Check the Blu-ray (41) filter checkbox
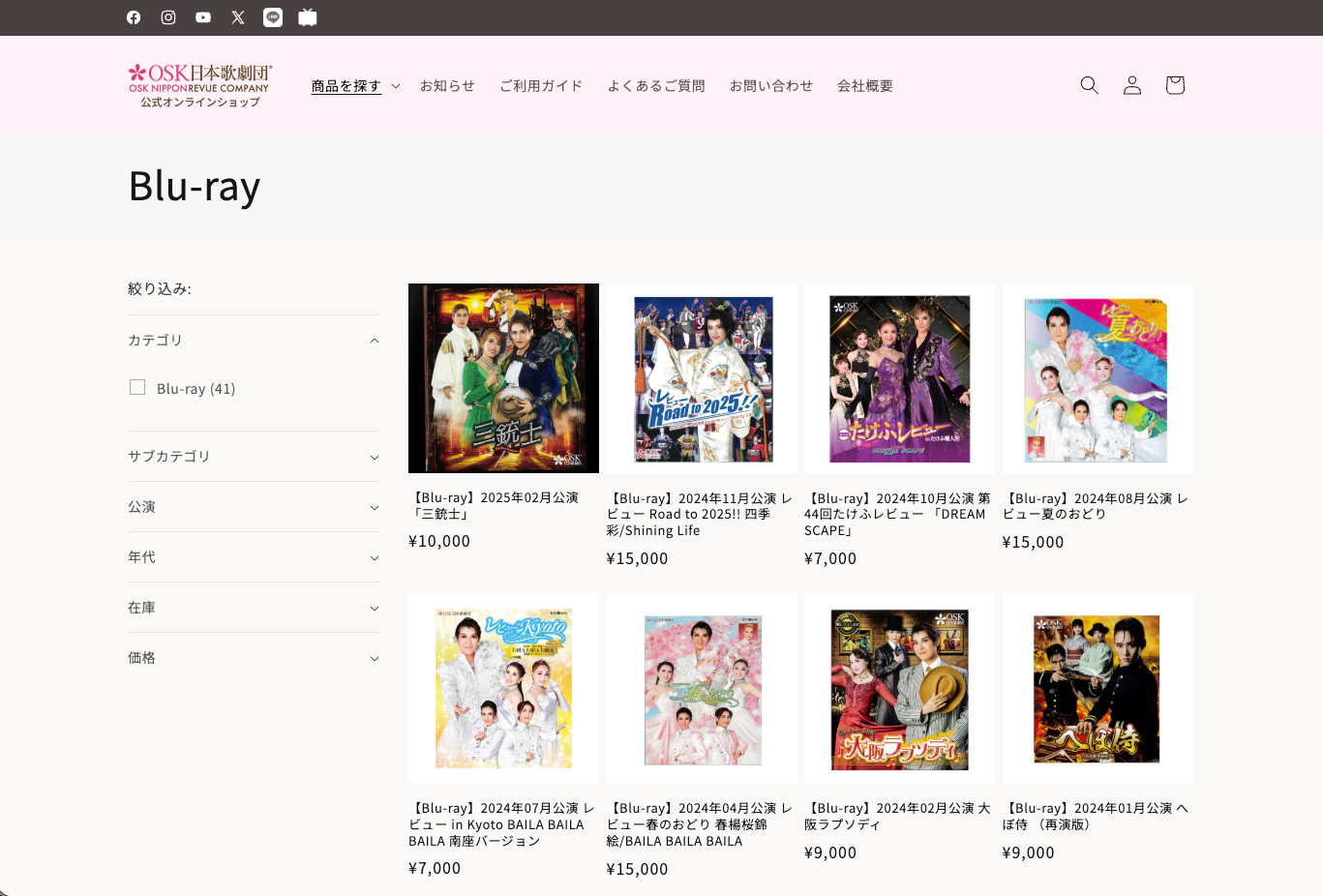 pos(137,388)
